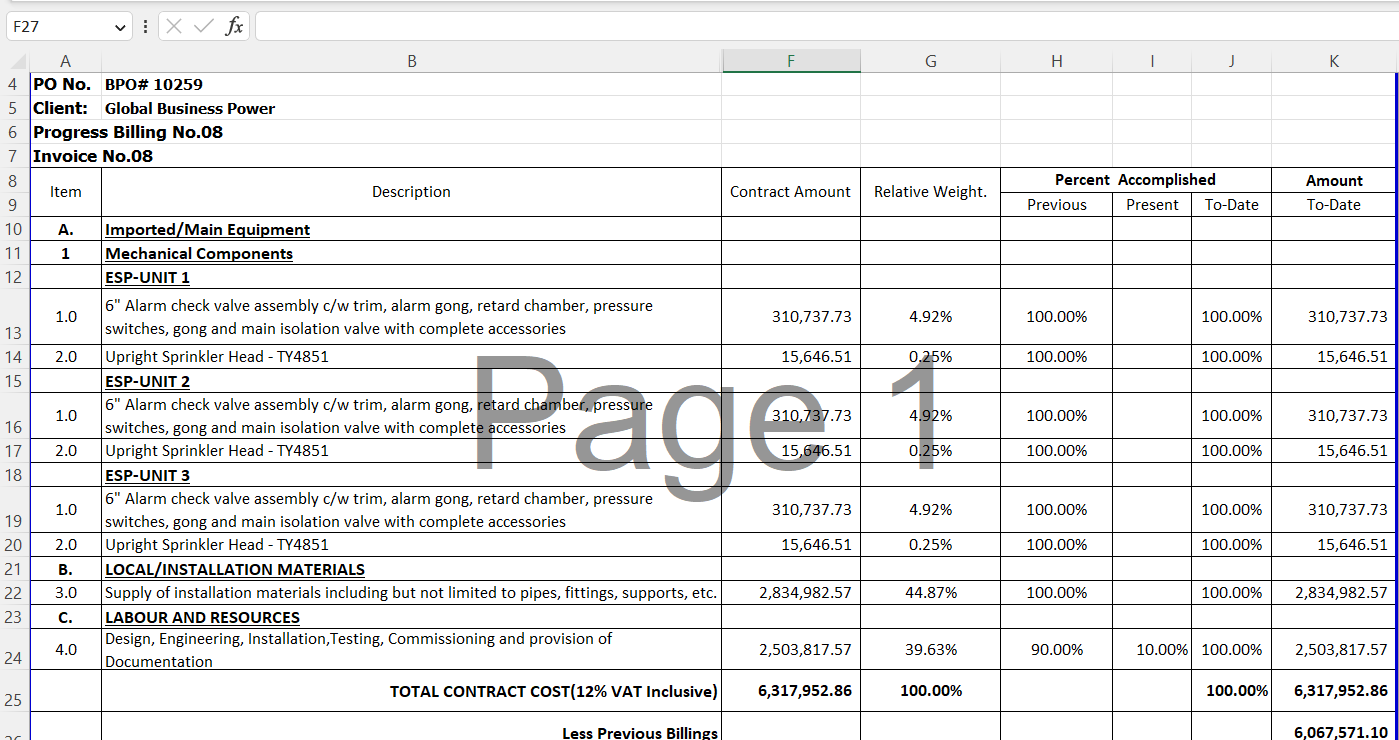Select row 21 header
This screenshot has height=740, width=1399.
coord(15,569)
